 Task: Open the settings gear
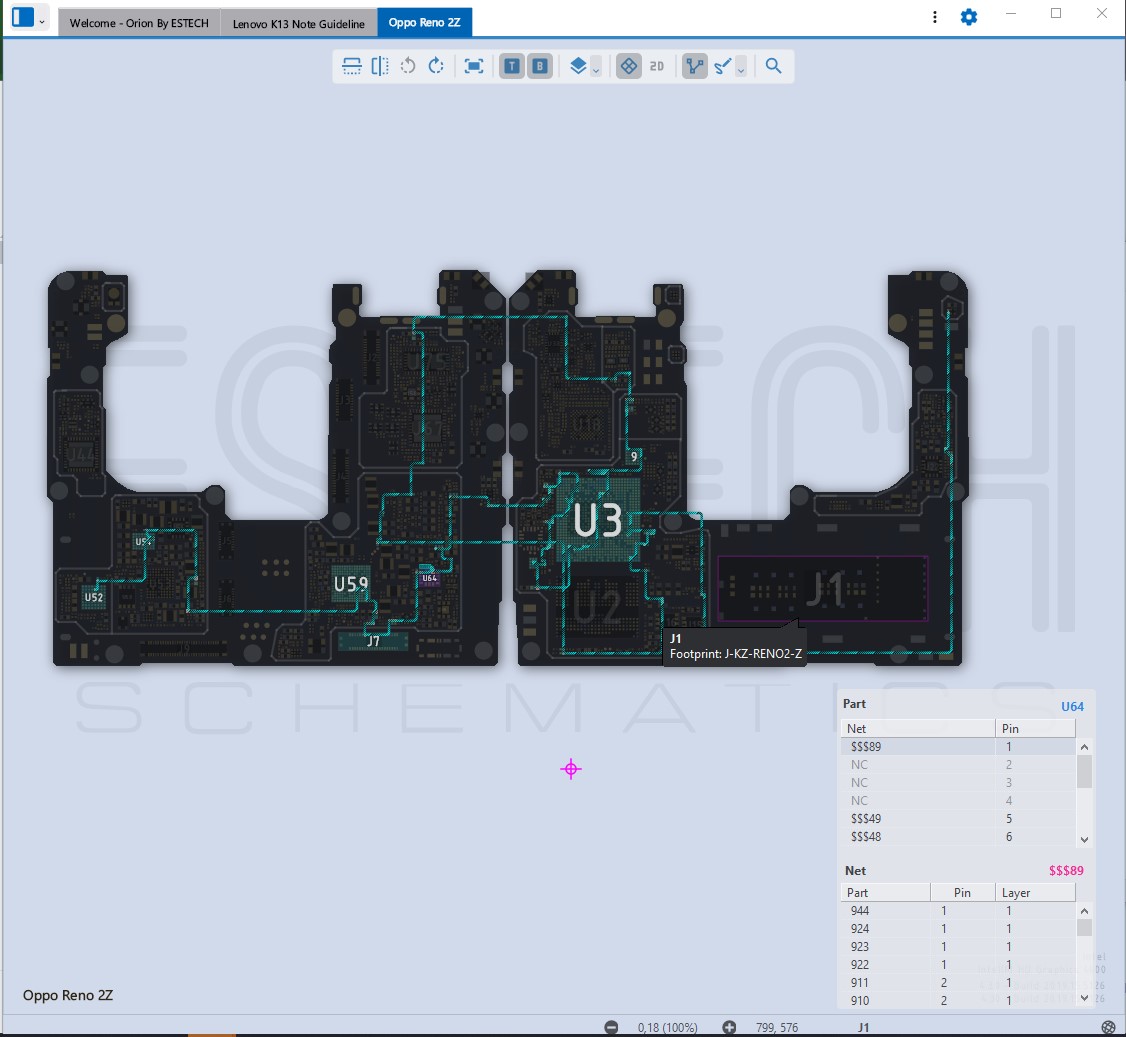(x=968, y=17)
